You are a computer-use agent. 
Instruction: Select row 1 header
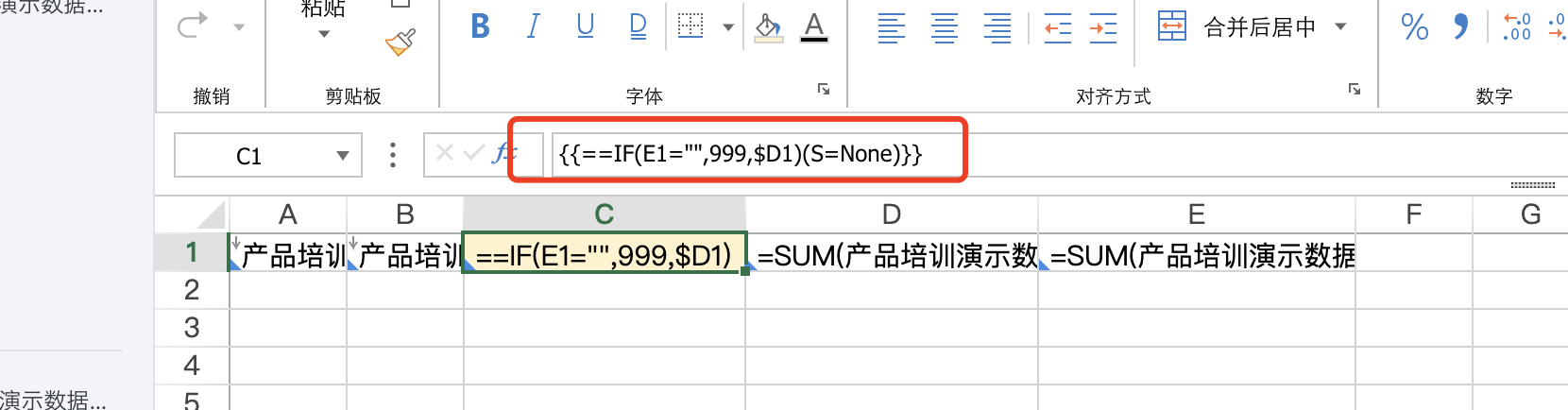(x=192, y=252)
